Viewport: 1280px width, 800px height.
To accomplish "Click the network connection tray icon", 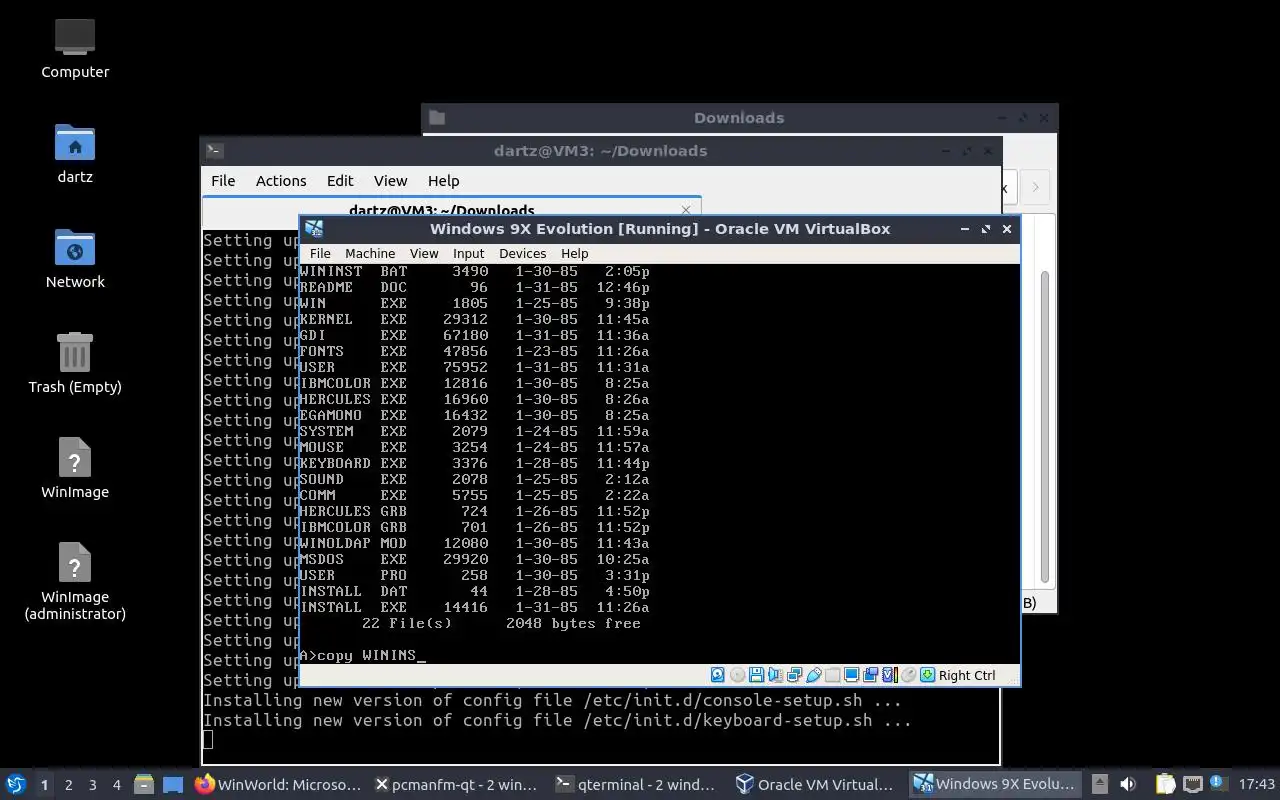I will click(x=1192, y=784).
